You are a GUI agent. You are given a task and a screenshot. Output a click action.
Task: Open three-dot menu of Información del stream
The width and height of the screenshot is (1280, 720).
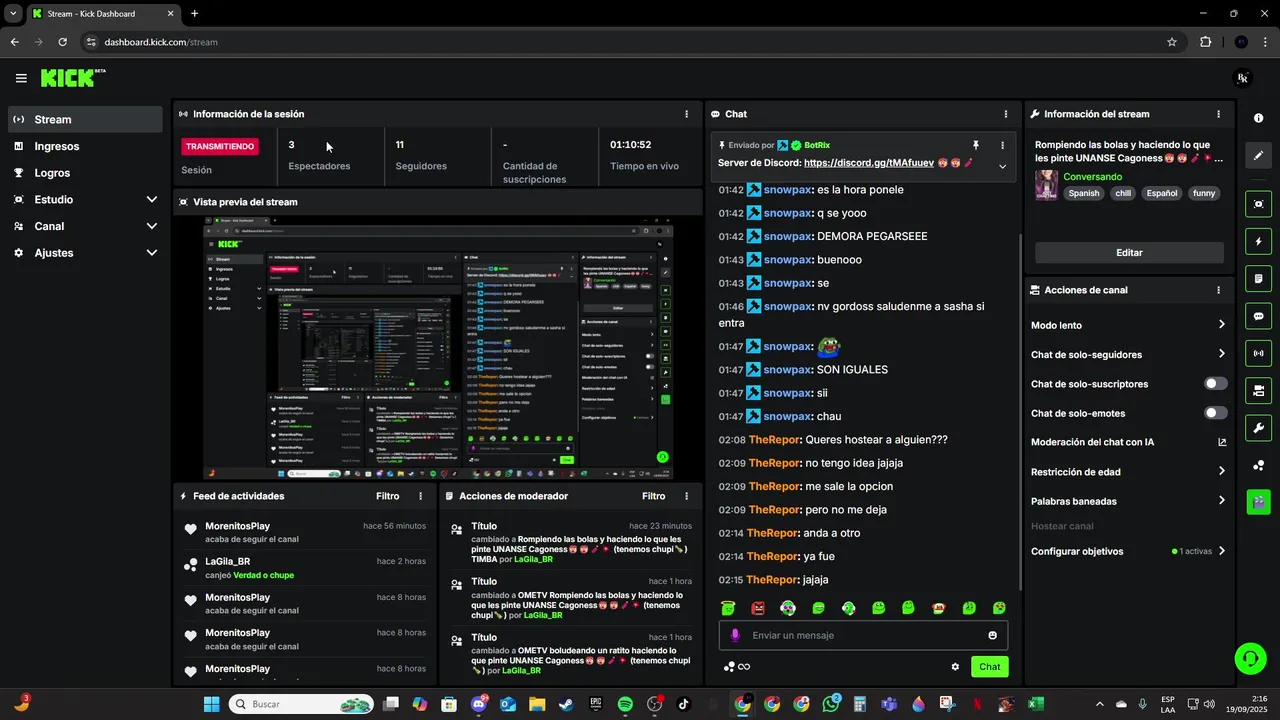point(1218,114)
